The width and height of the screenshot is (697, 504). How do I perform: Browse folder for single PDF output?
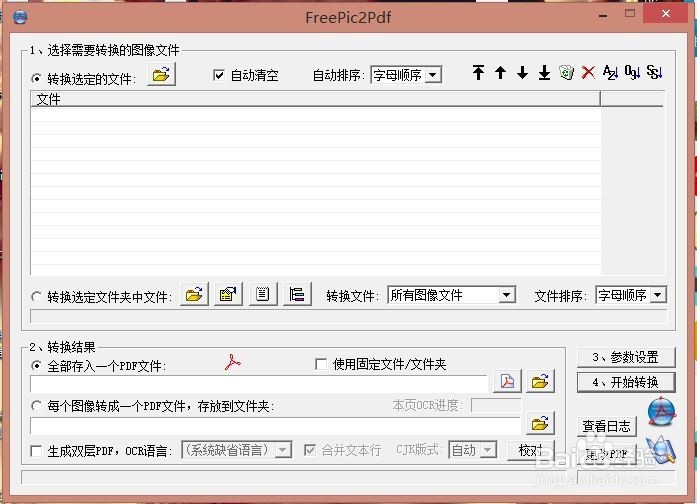pos(540,381)
